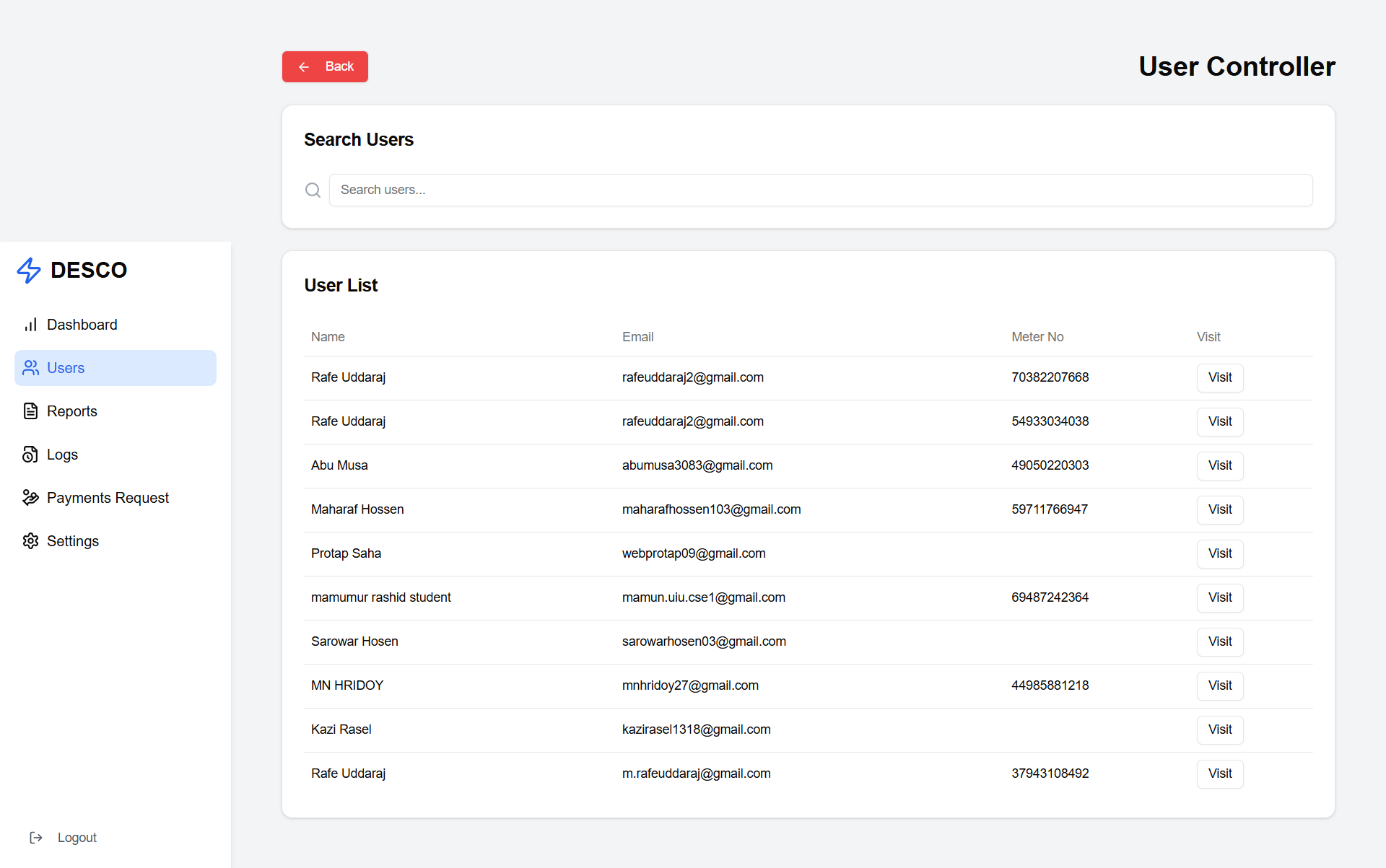
Task: Click the Dashboard bar chart icon
Action: tap(30, 325)
